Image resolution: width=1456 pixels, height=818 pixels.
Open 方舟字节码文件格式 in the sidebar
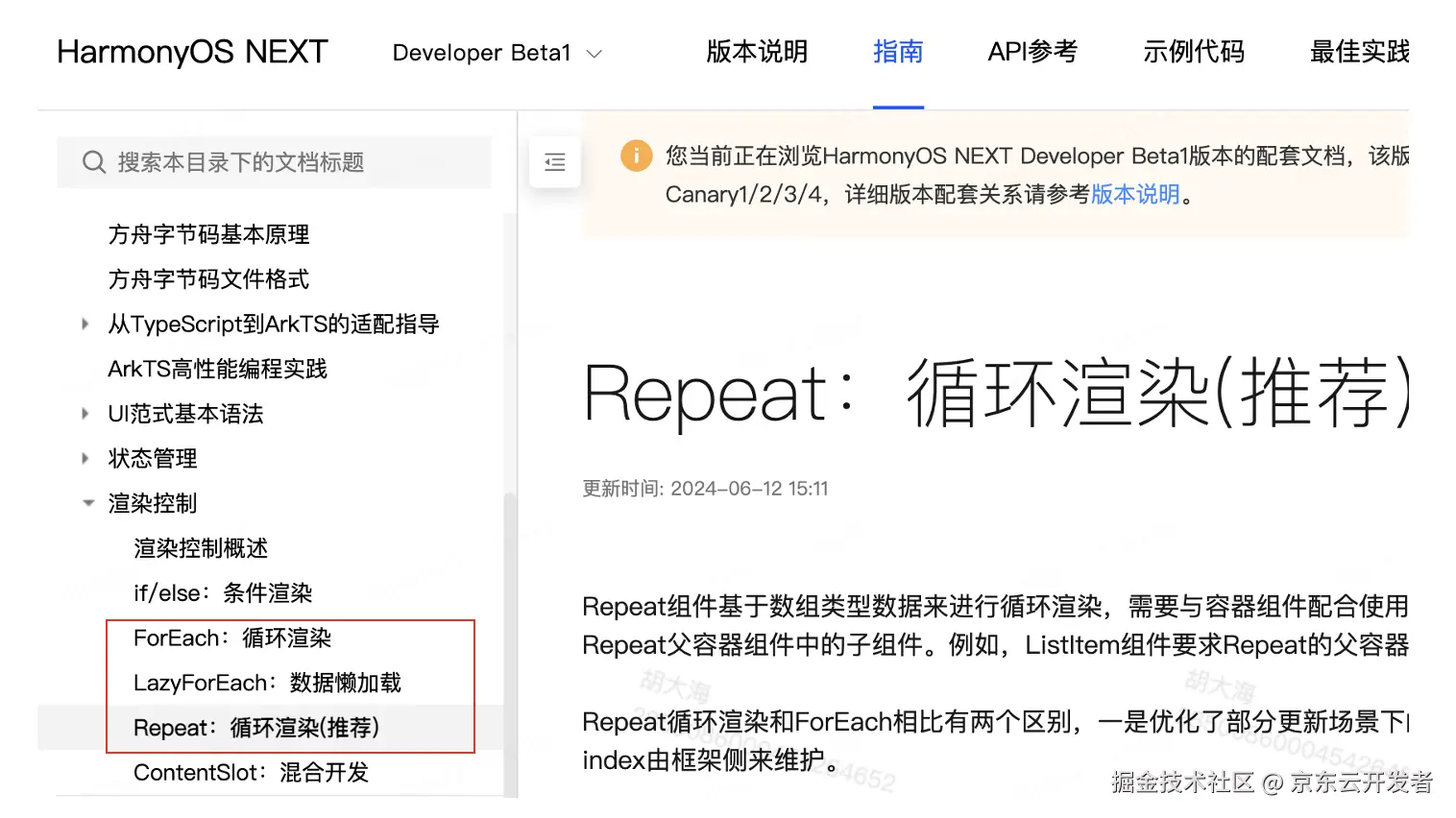[208, 279]
